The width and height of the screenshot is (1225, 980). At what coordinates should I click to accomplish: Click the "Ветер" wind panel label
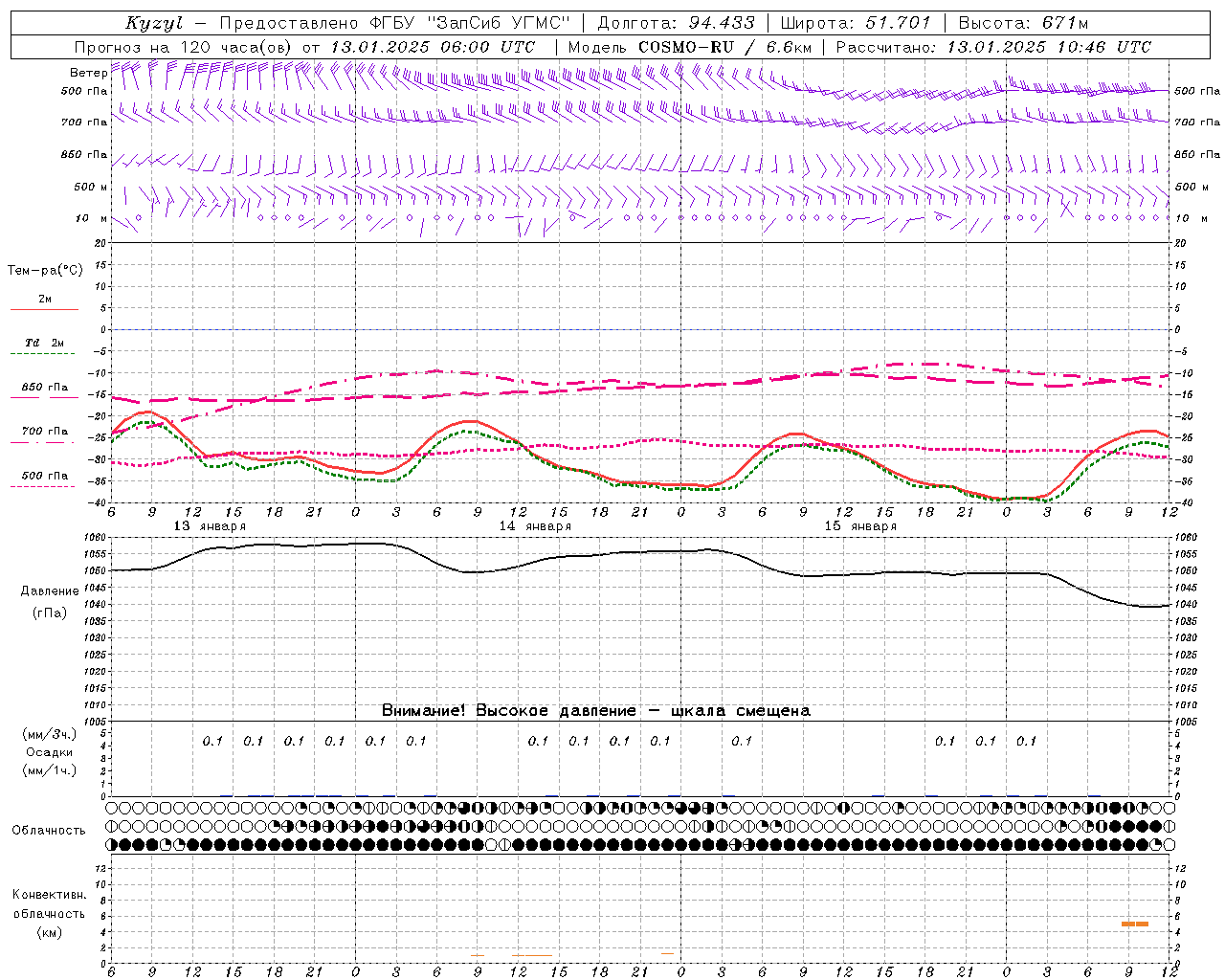(88, 73)
